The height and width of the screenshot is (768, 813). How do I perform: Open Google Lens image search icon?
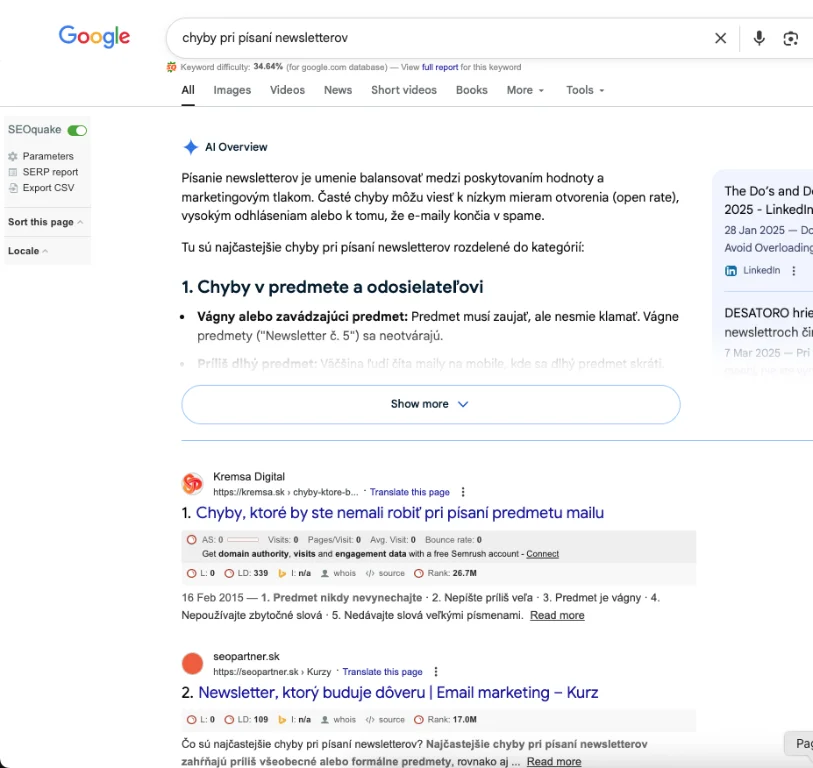pyautogui.click(x=791, y=38)
